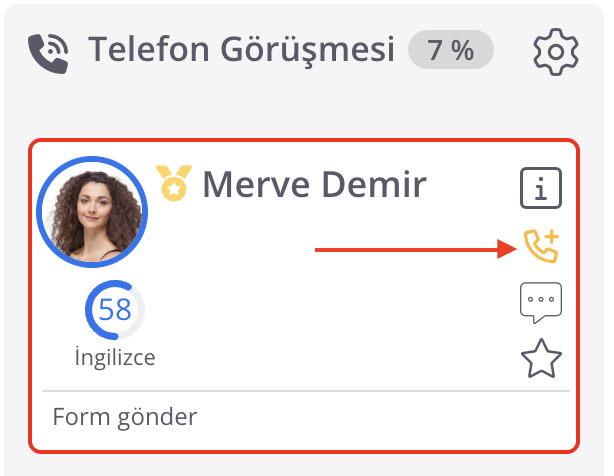Open the Merve Demir name heading
The image size is (614, 476).
coord(314,184)
